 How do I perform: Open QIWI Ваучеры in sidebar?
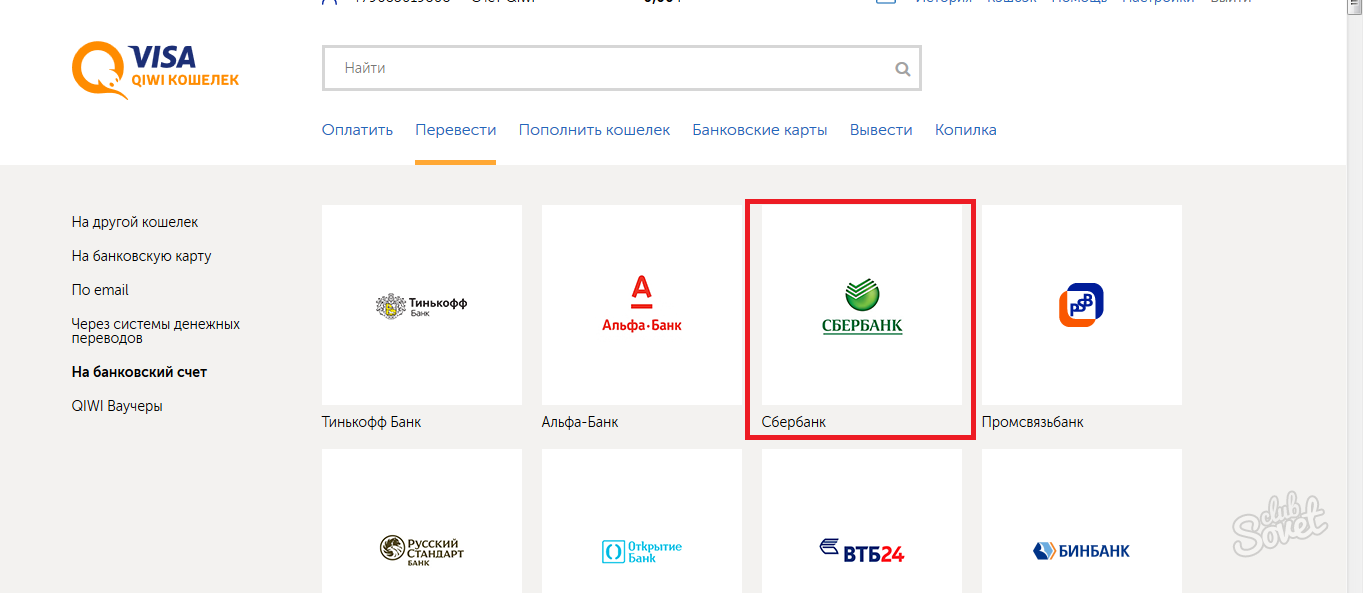pyautogui.click(x=117, y=406)
